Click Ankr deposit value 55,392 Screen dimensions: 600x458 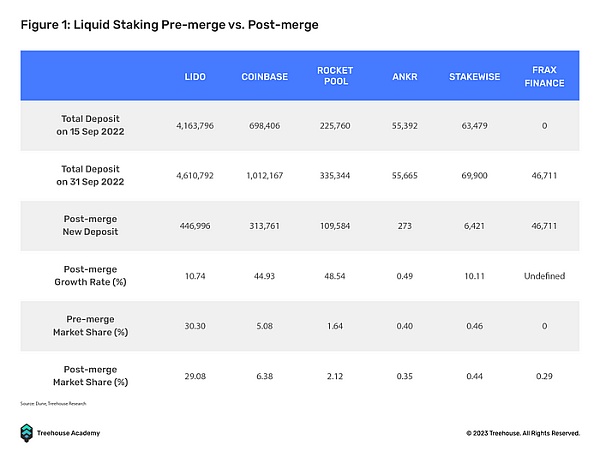point(404,126)
